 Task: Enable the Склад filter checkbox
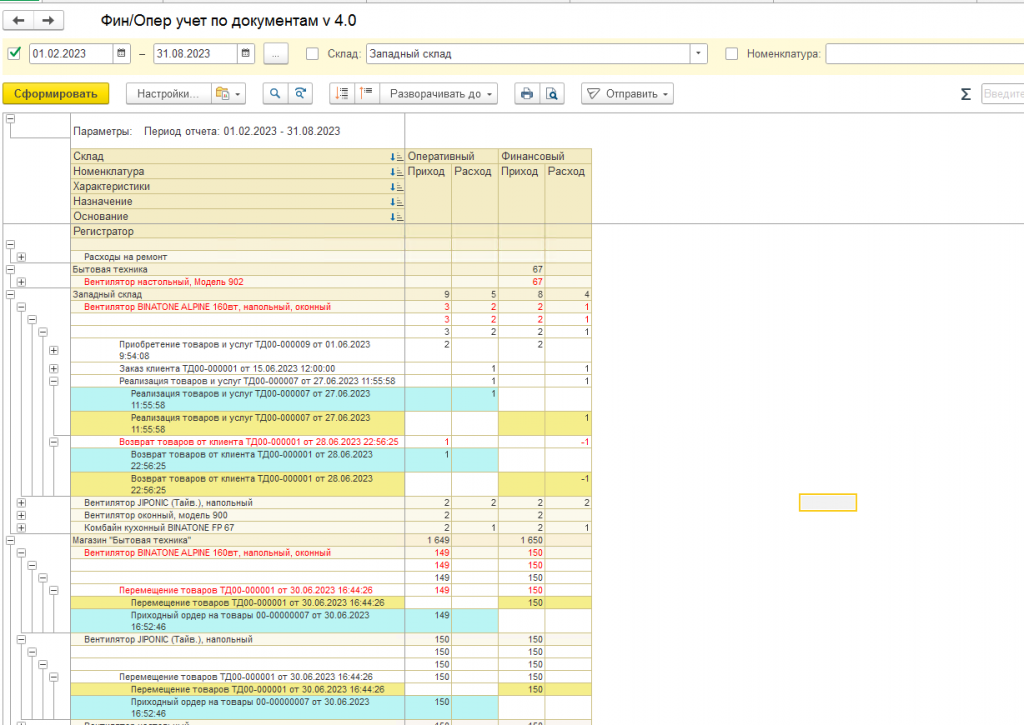tap(312, 54)
